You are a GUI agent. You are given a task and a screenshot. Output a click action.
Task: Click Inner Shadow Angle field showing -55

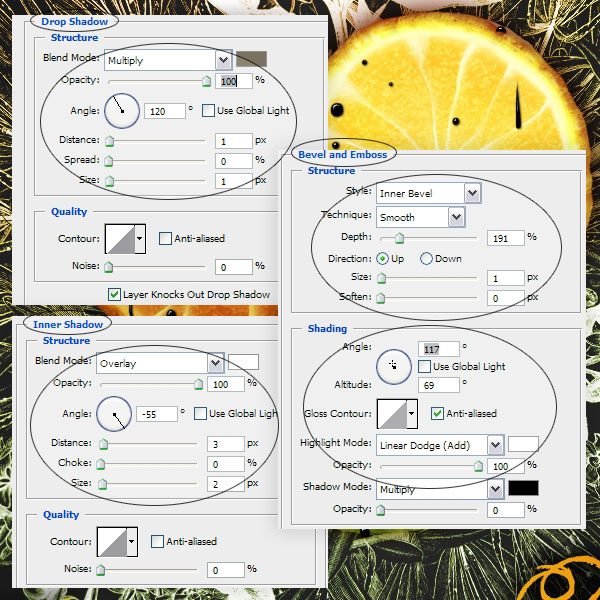pos(157,414)
